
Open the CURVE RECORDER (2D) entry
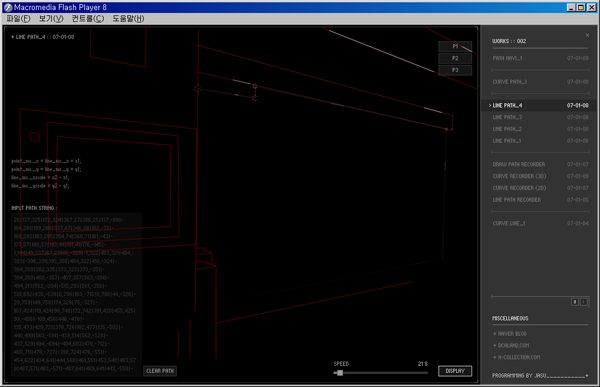pos(540,188)
